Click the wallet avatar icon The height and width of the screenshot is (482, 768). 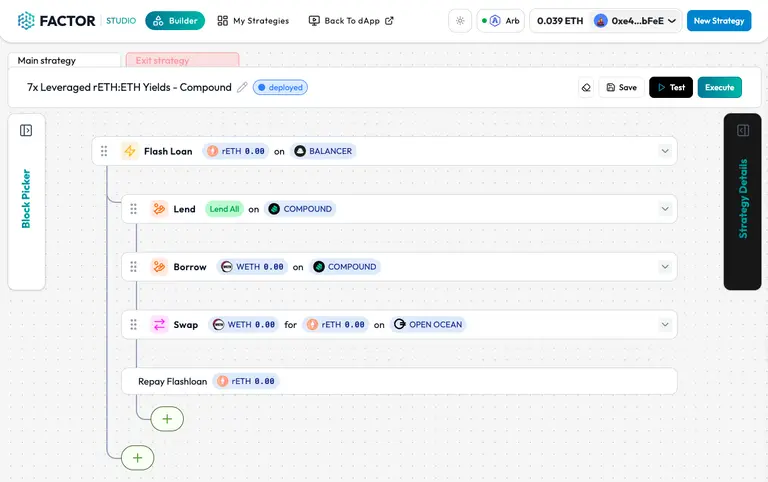600,21
